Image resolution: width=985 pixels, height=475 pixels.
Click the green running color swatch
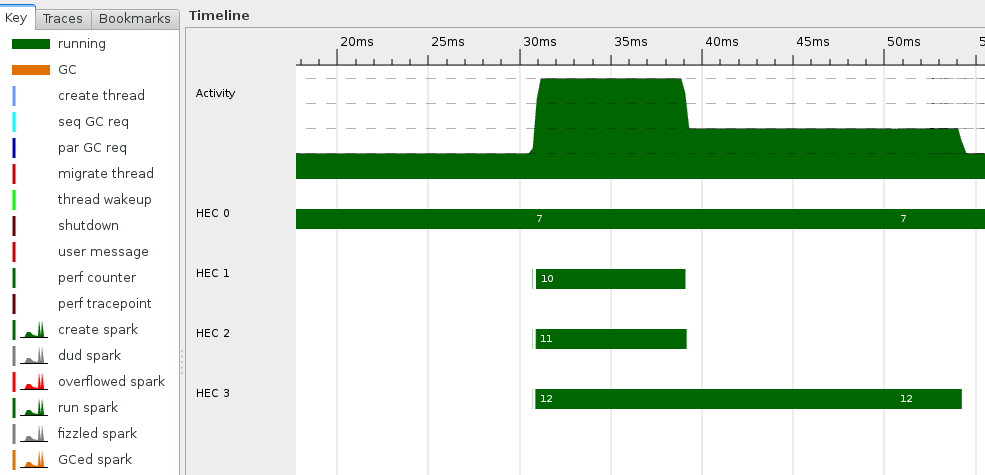(x=31, y=44)
